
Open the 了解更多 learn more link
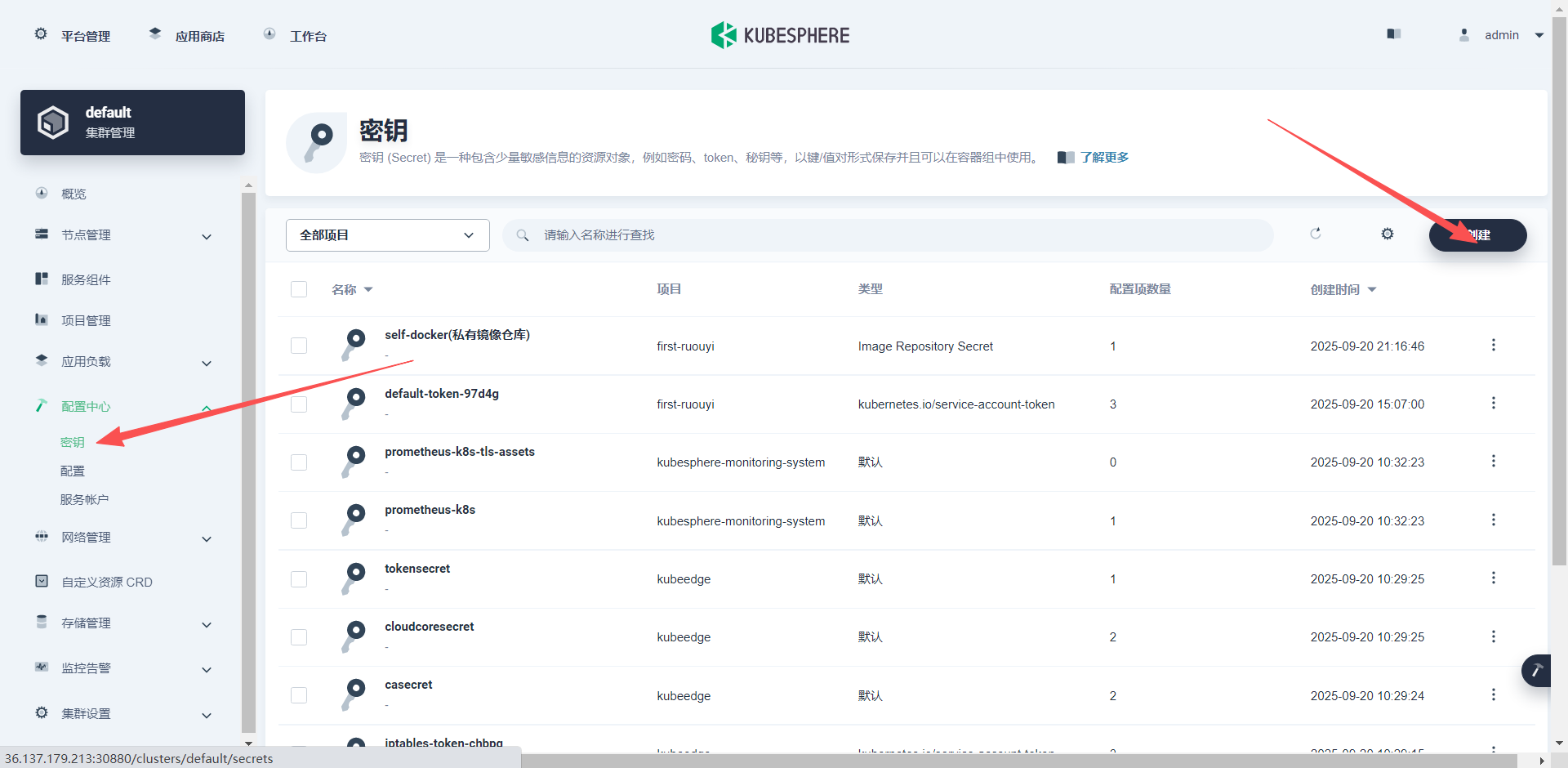click(1104, 157)
